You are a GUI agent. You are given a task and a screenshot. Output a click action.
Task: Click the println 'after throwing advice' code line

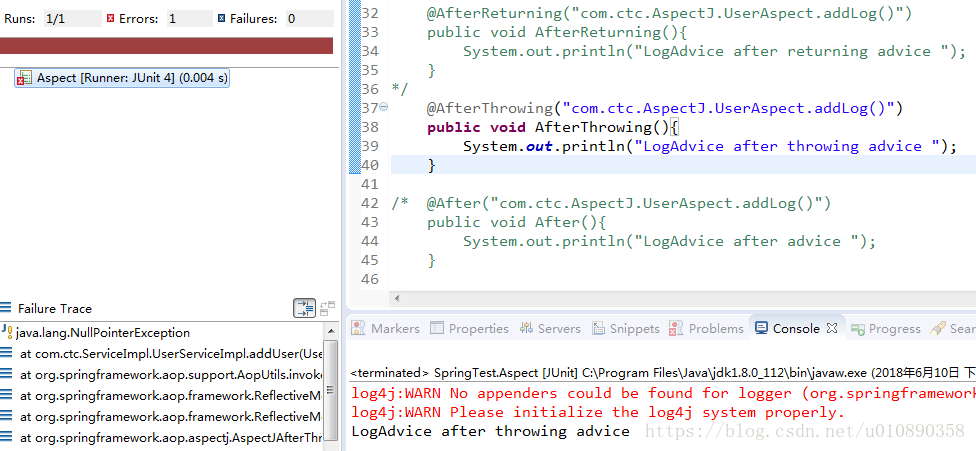[710, 146]
